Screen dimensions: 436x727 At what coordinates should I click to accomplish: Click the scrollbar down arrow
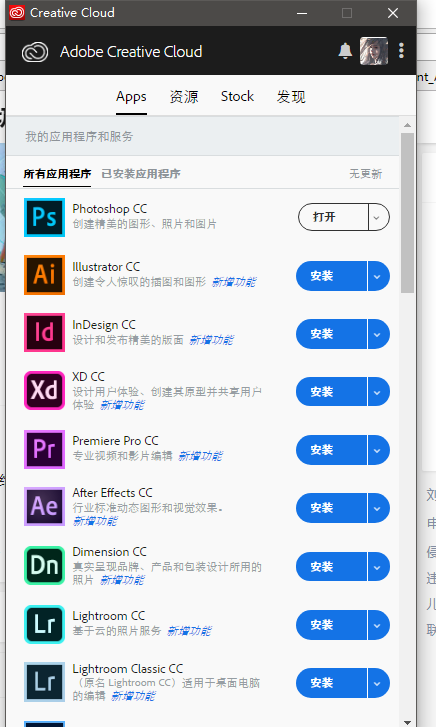[x=407, y=722]
